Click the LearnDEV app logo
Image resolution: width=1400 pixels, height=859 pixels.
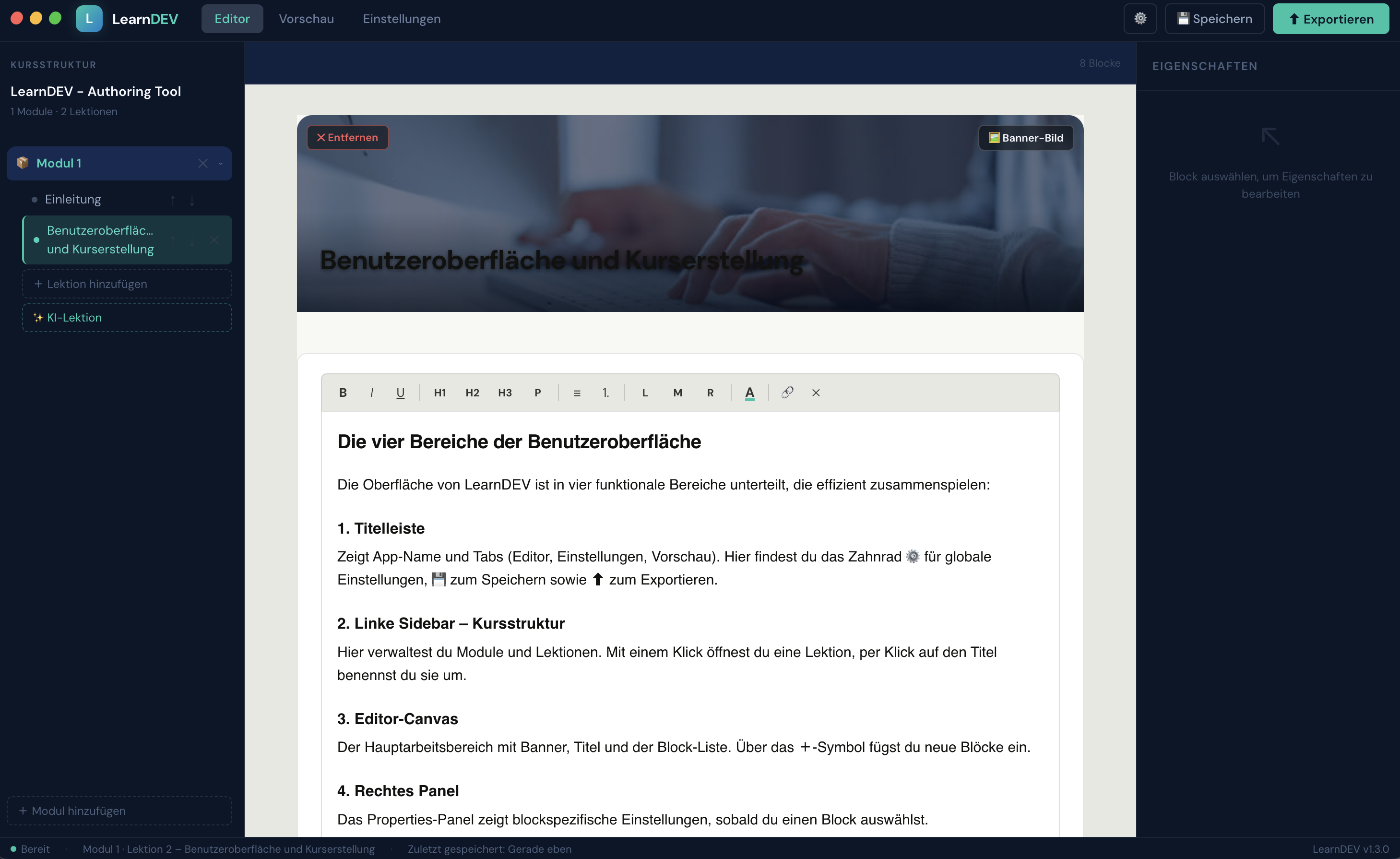89,19
